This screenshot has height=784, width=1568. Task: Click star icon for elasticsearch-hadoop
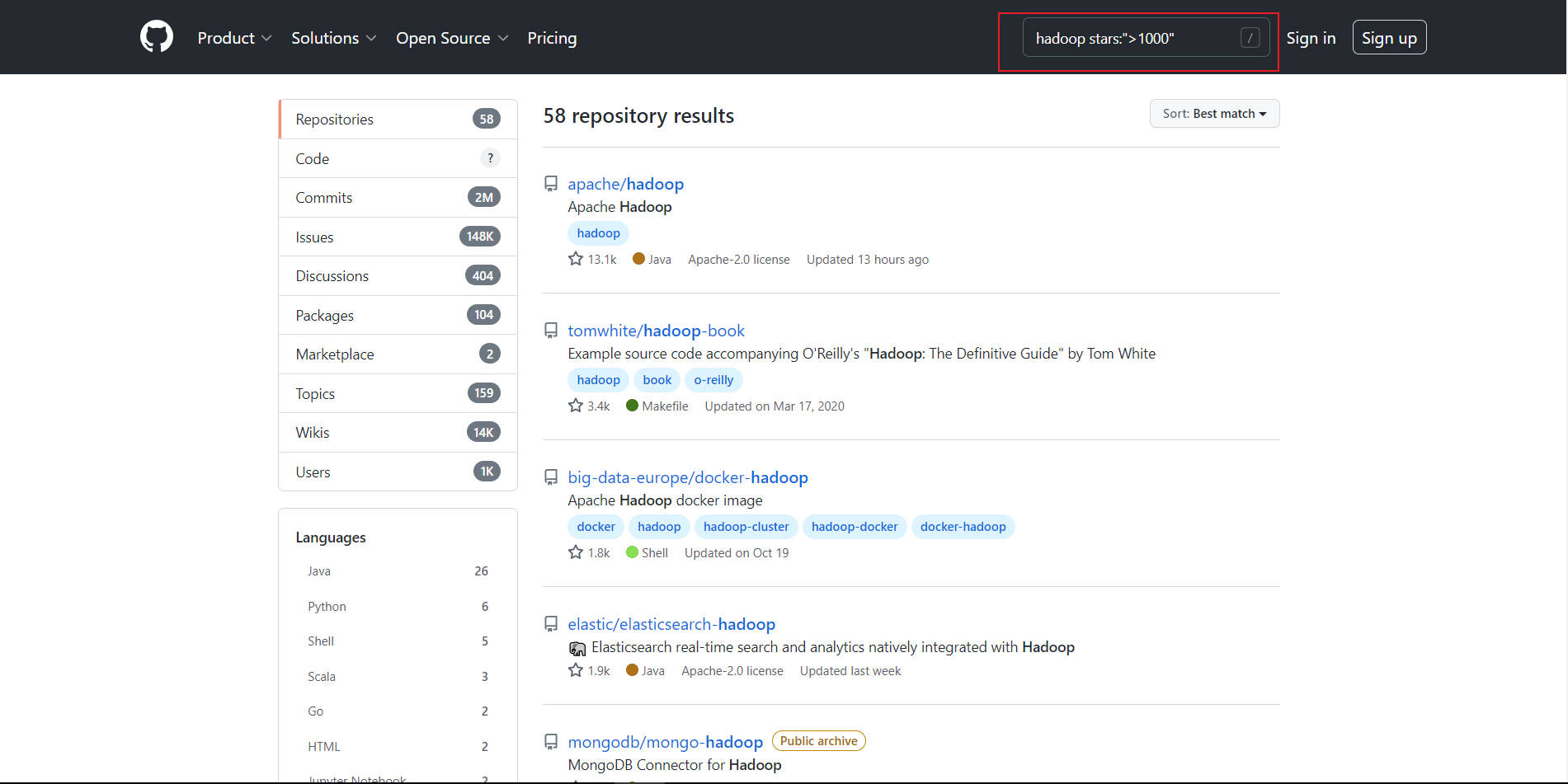point(576,670)
